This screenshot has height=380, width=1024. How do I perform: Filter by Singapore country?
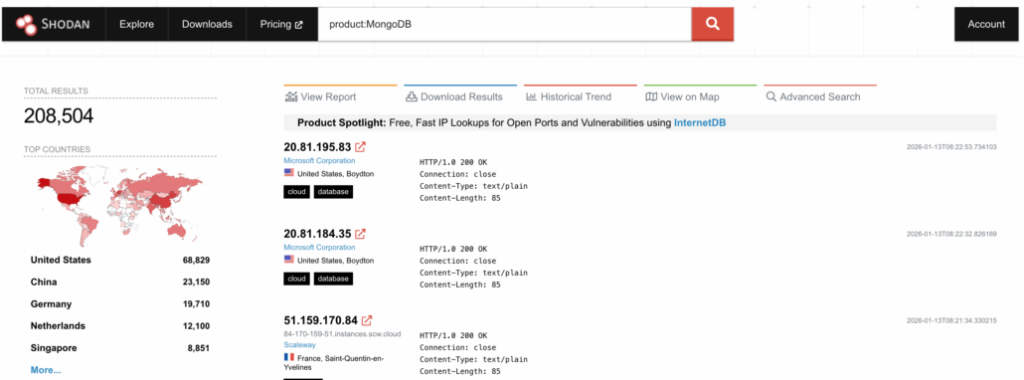(54, 348)
